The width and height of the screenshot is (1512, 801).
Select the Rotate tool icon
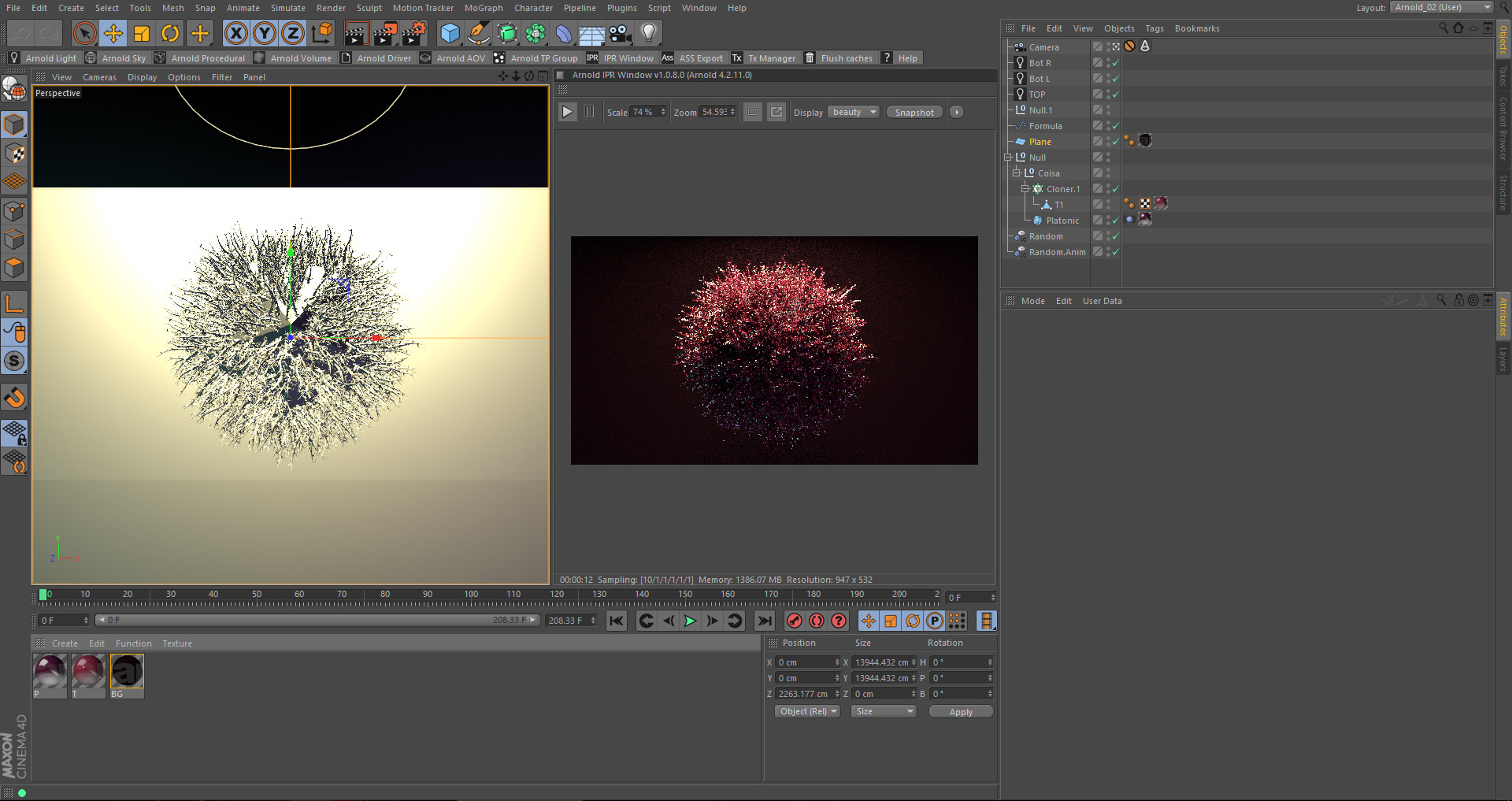click(x=170, y=33)
